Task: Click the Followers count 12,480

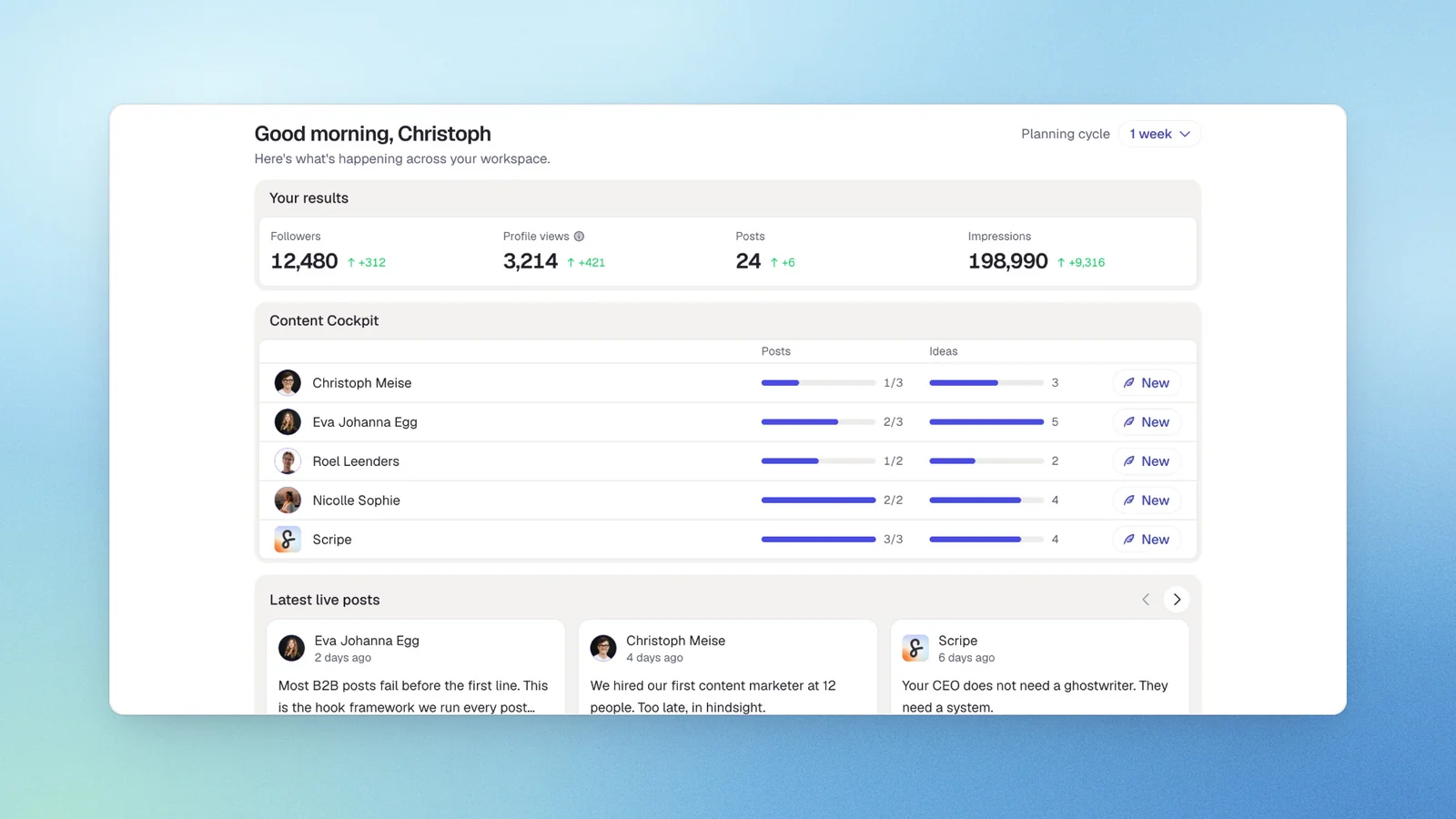Action: click(x=304, y=261)
